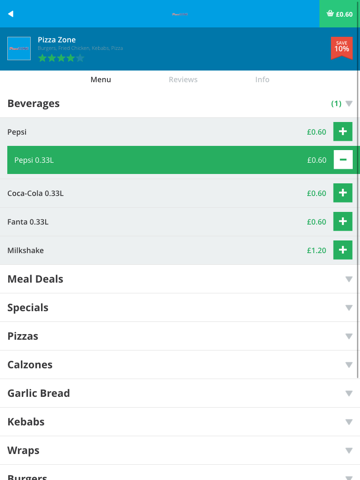
Task: Collapse the Beverages section
Action: click(180, 103)
